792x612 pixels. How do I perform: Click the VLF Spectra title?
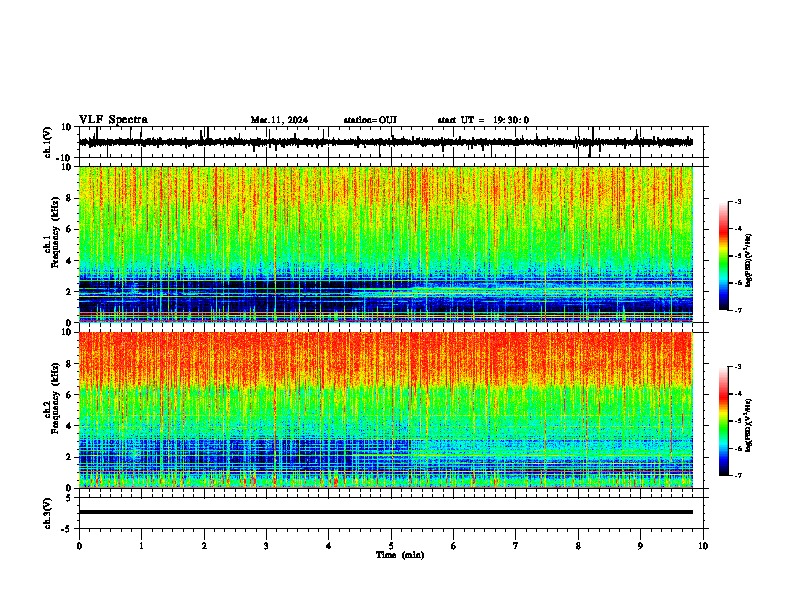click(x=113, y=120)
